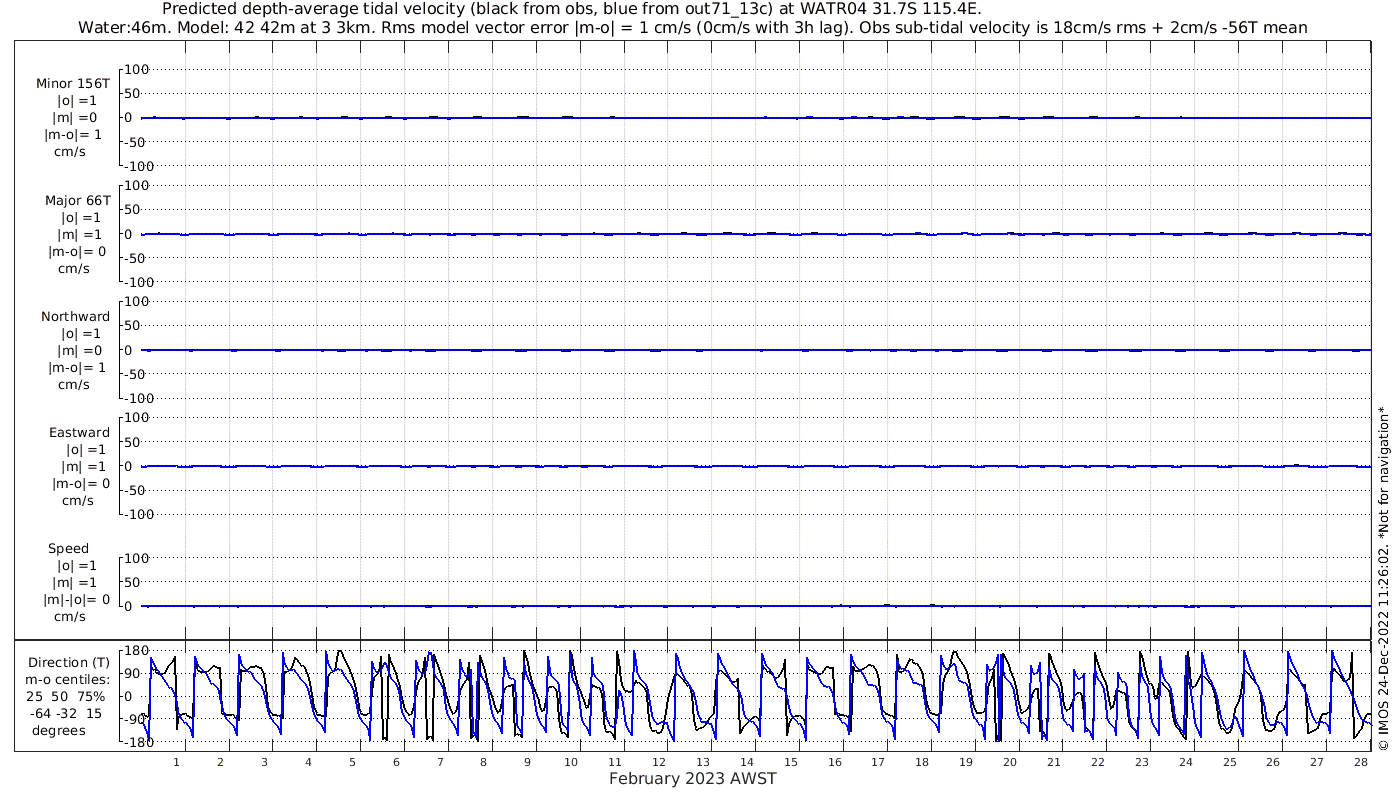Click the day '28' tick on the date axis

click(x=1360, y=762)
